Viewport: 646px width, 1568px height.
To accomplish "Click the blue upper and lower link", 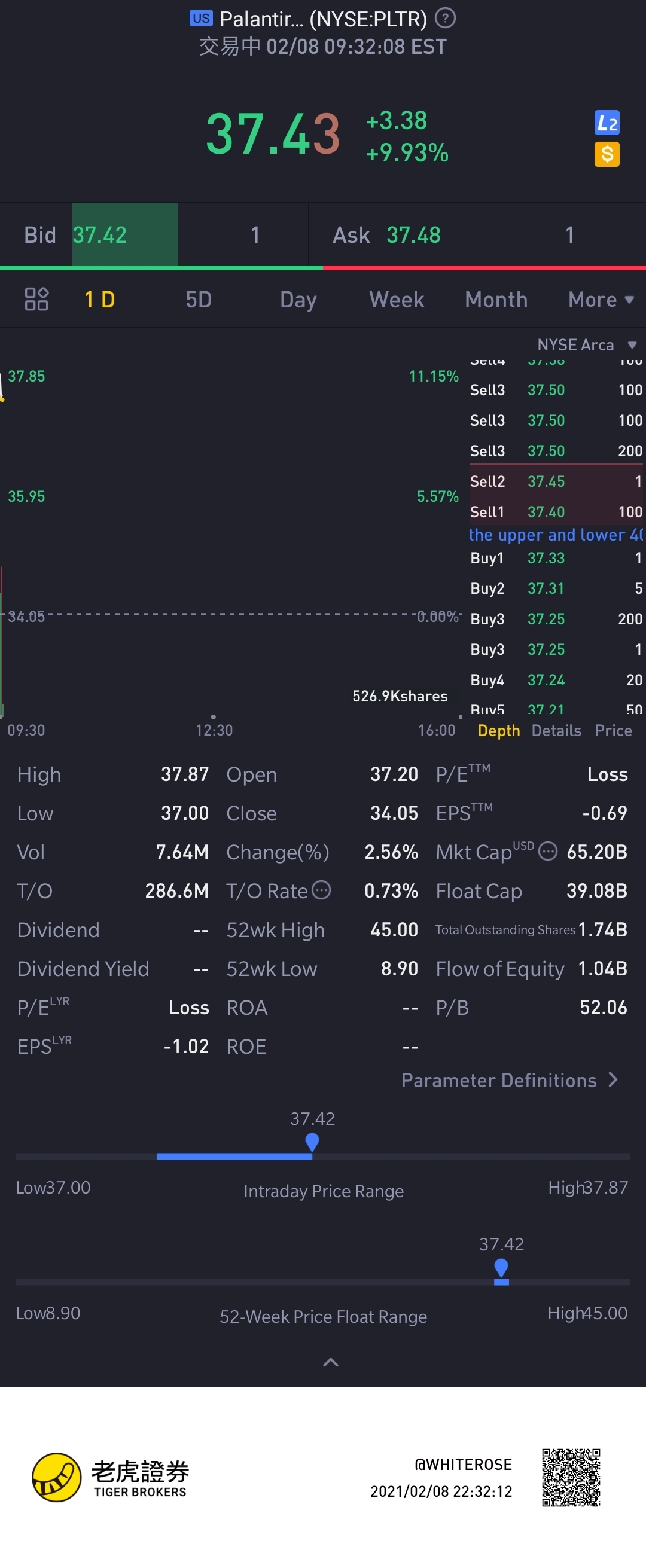I will point(555,535).
